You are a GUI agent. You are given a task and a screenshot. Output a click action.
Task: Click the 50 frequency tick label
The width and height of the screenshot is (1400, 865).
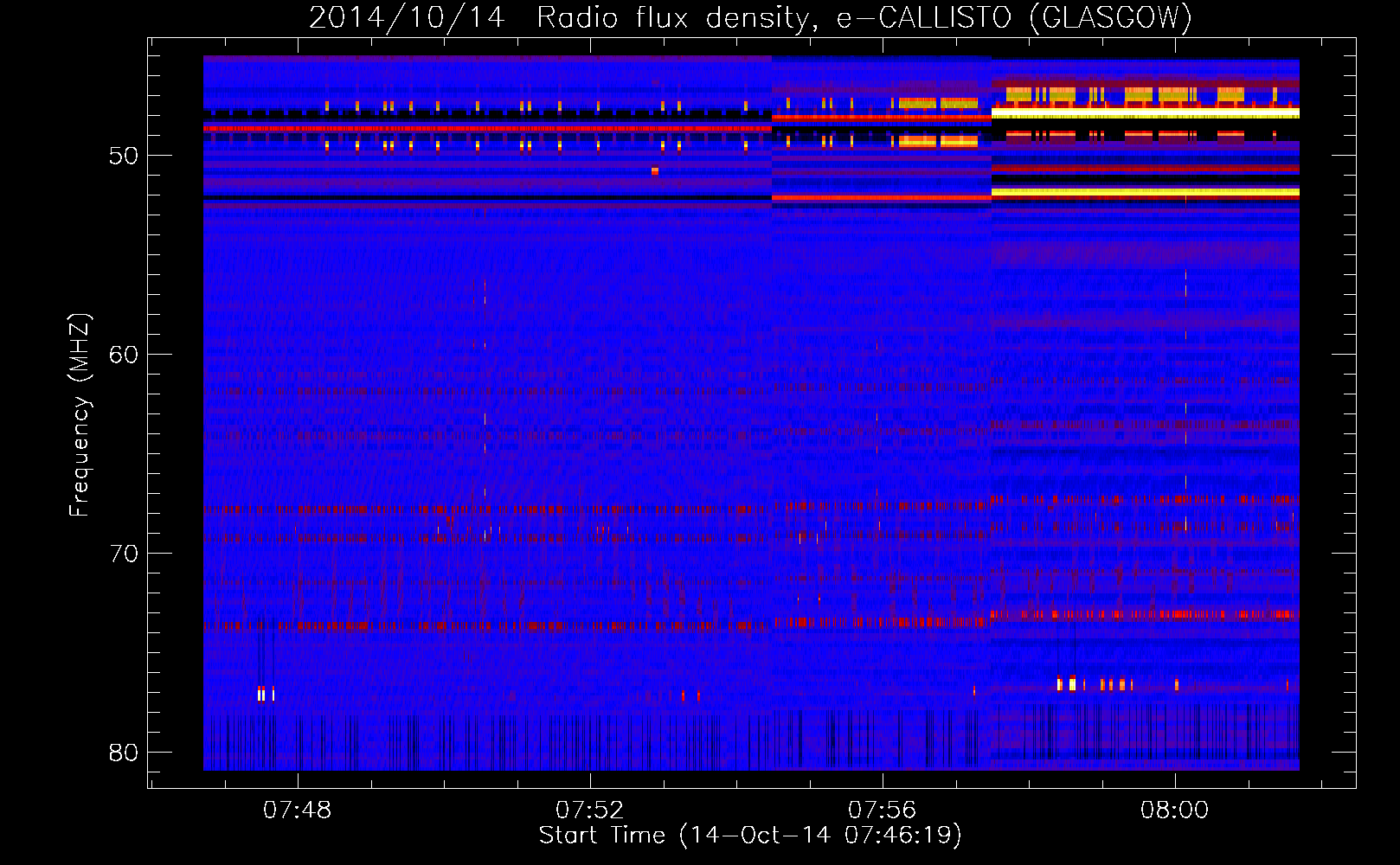[124, 156]
